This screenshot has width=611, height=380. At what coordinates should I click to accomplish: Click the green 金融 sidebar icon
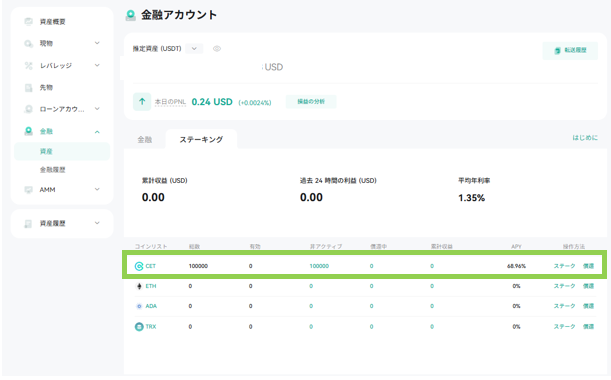28,131
